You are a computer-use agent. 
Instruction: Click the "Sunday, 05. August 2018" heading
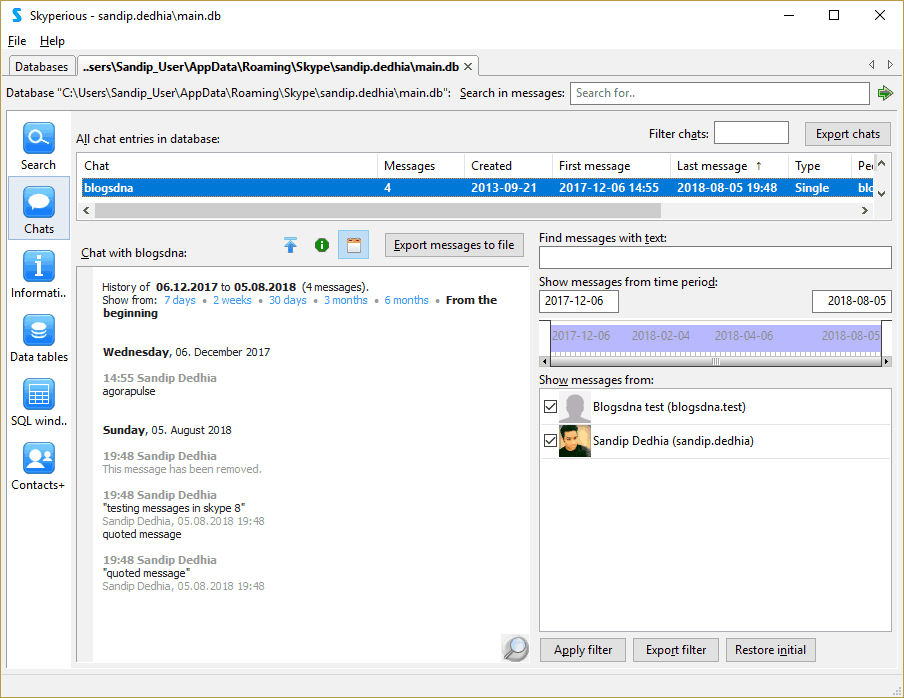pos(167,430)
